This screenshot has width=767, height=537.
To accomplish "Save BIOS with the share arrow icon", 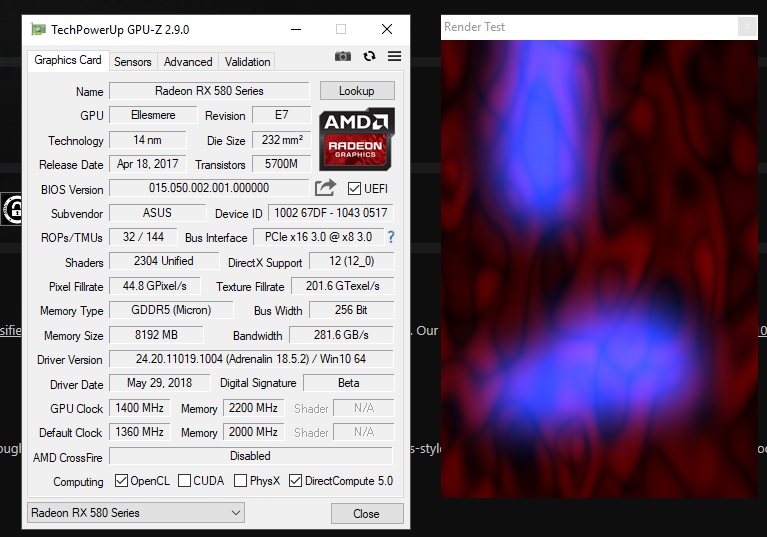I will pos(325,188).
